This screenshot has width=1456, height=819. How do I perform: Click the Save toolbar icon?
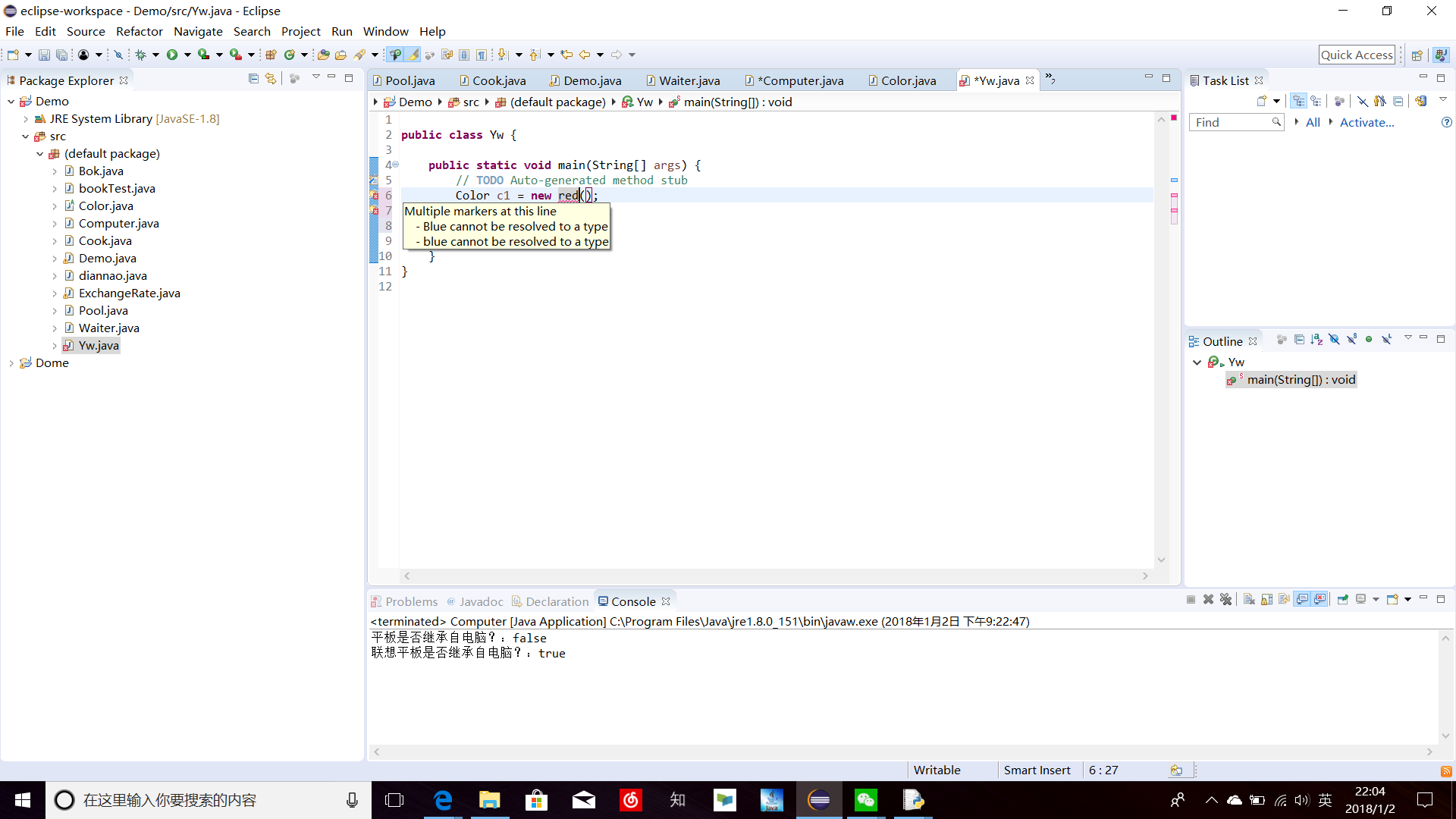(44, 55)
